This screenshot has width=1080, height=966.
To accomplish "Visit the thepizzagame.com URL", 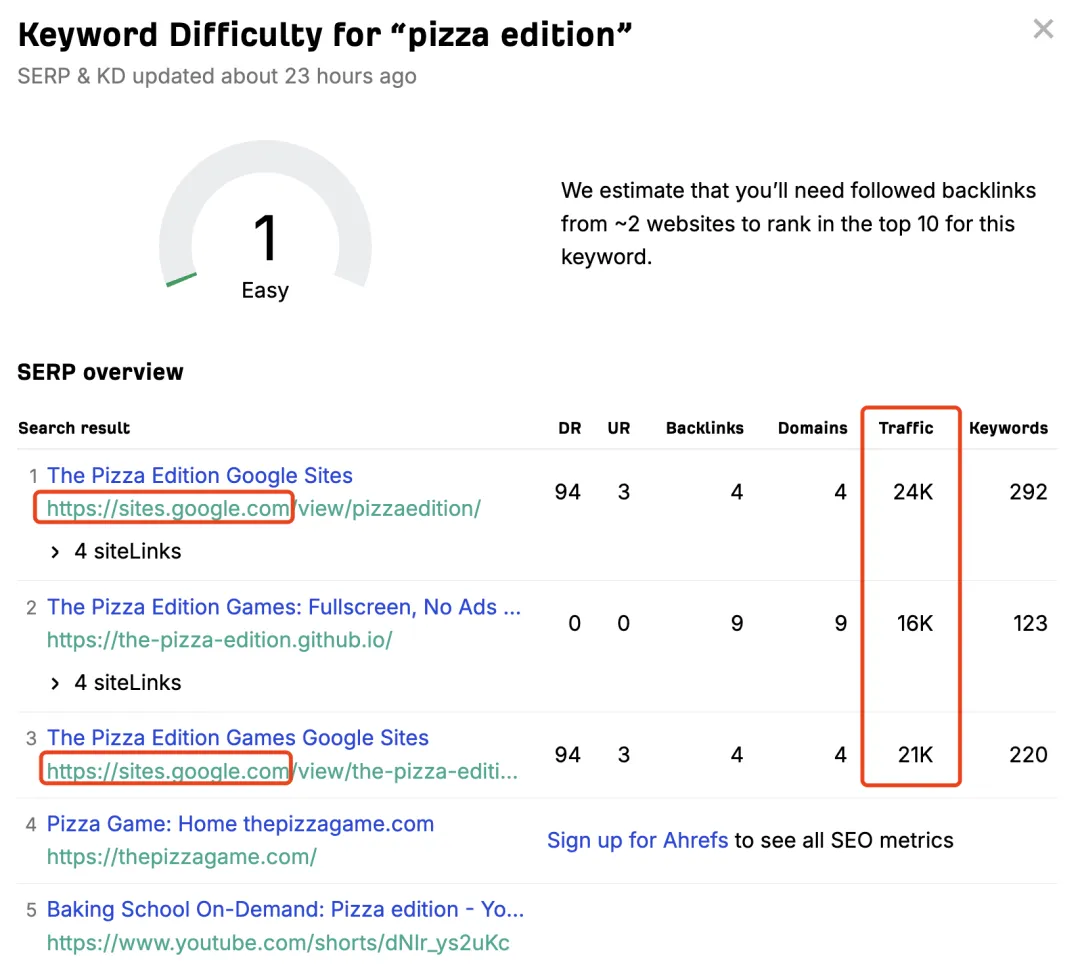I will [181, 857].
